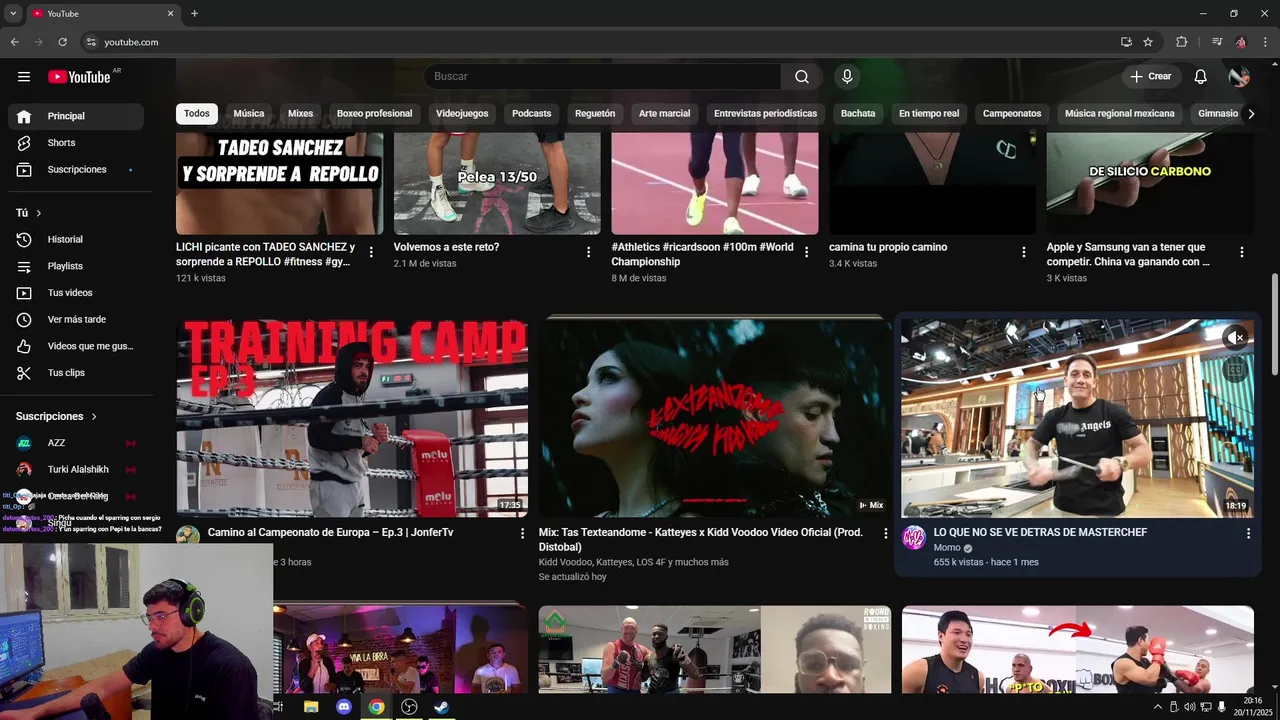Select the Reguetón filter chip

point(595,114)
